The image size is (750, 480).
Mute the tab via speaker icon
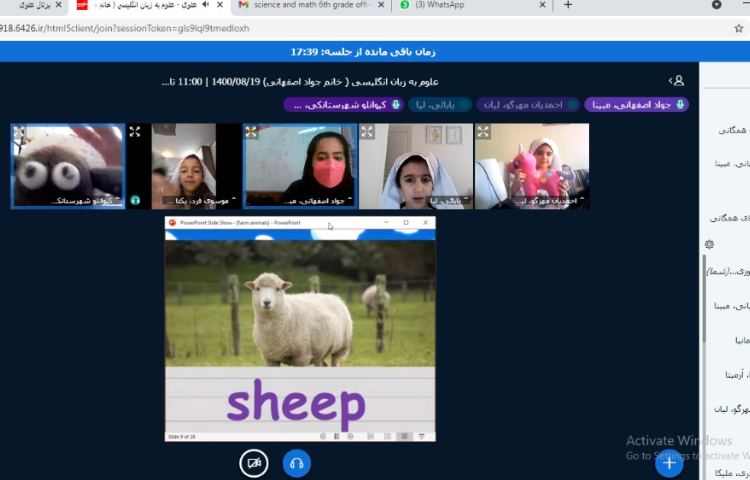(x=206, y=4)
